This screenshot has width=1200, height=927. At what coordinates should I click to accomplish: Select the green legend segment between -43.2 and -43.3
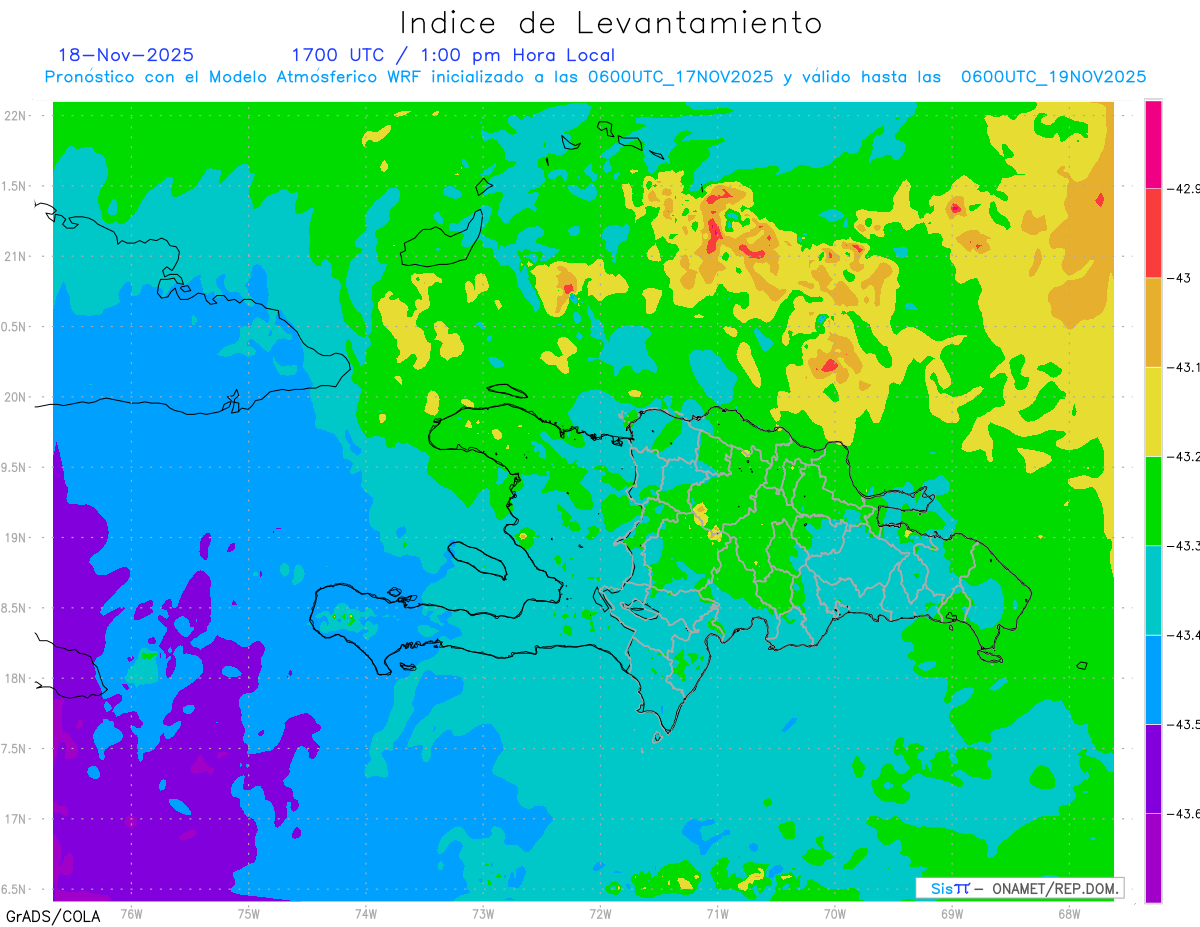[x=1153, y=500]
